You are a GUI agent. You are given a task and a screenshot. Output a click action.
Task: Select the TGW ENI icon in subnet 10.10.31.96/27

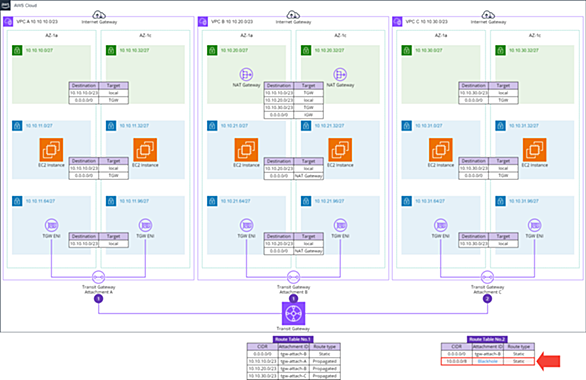[534, 225]
